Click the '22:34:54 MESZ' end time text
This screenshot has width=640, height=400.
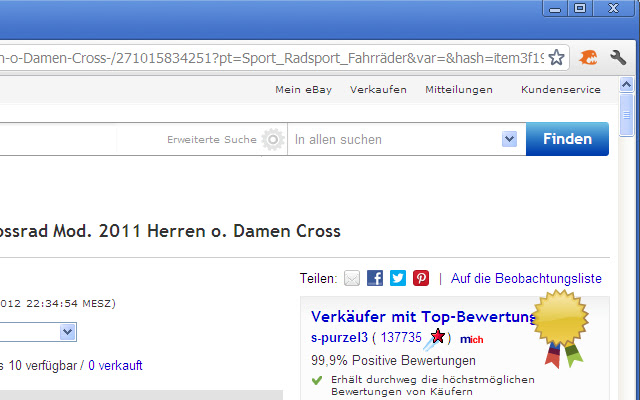tap(71, 304)
